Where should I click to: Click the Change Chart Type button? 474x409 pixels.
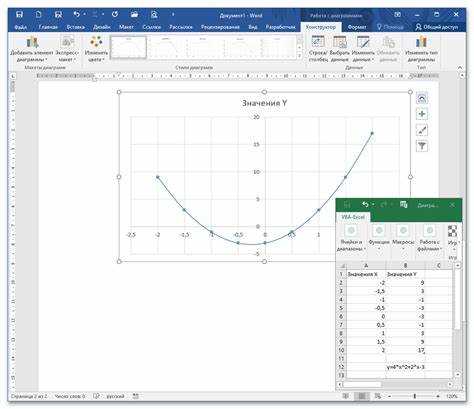pyautogui.click(x=421, y=49)
